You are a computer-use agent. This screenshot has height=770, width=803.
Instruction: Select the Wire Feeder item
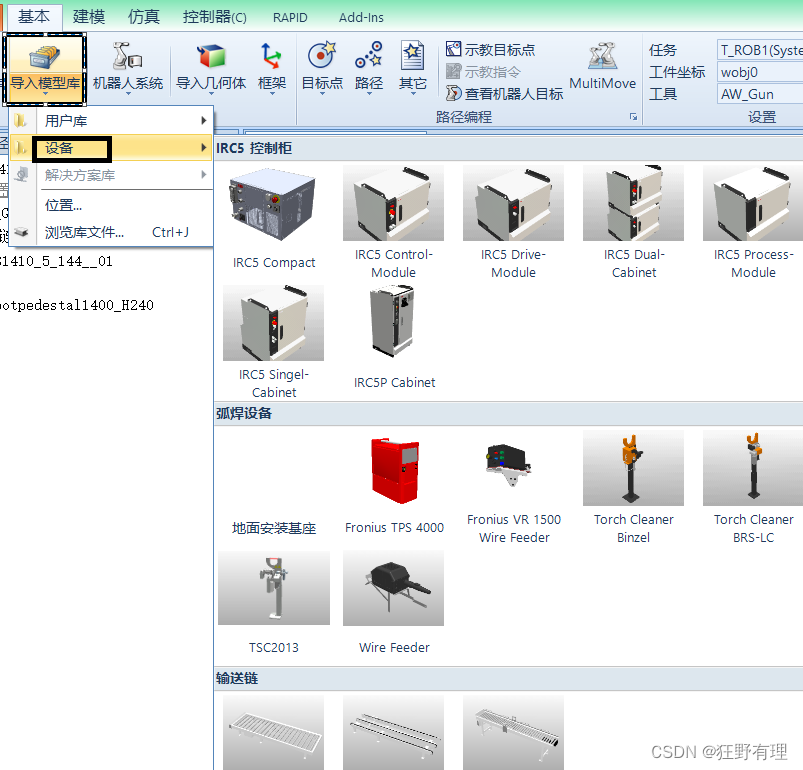click(x=393, y=603)
